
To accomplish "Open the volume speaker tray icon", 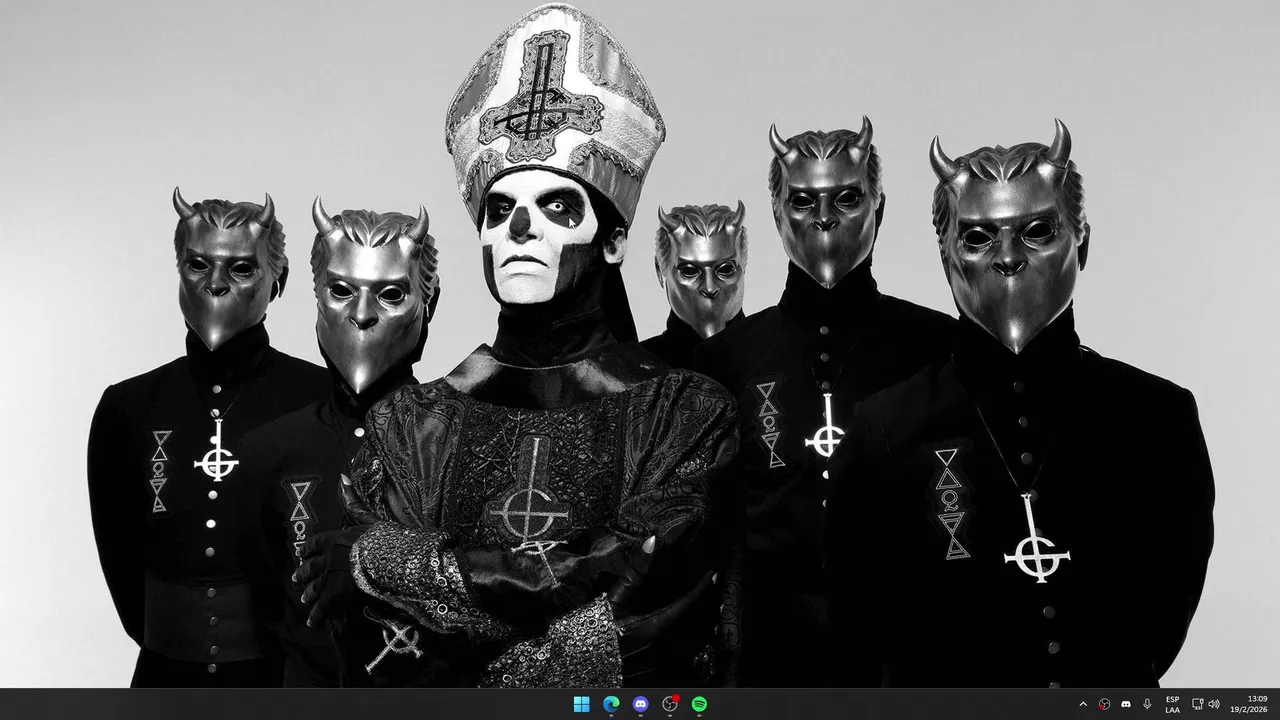I will 1214,704.
